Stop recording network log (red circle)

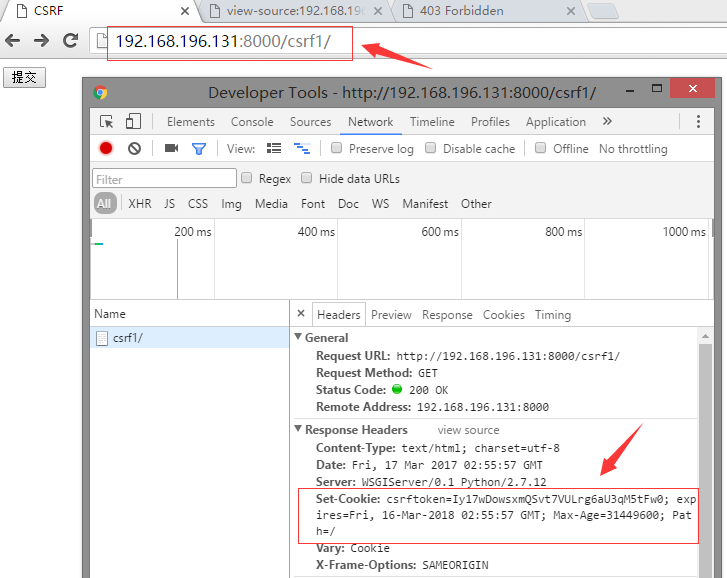click(106, 148)
